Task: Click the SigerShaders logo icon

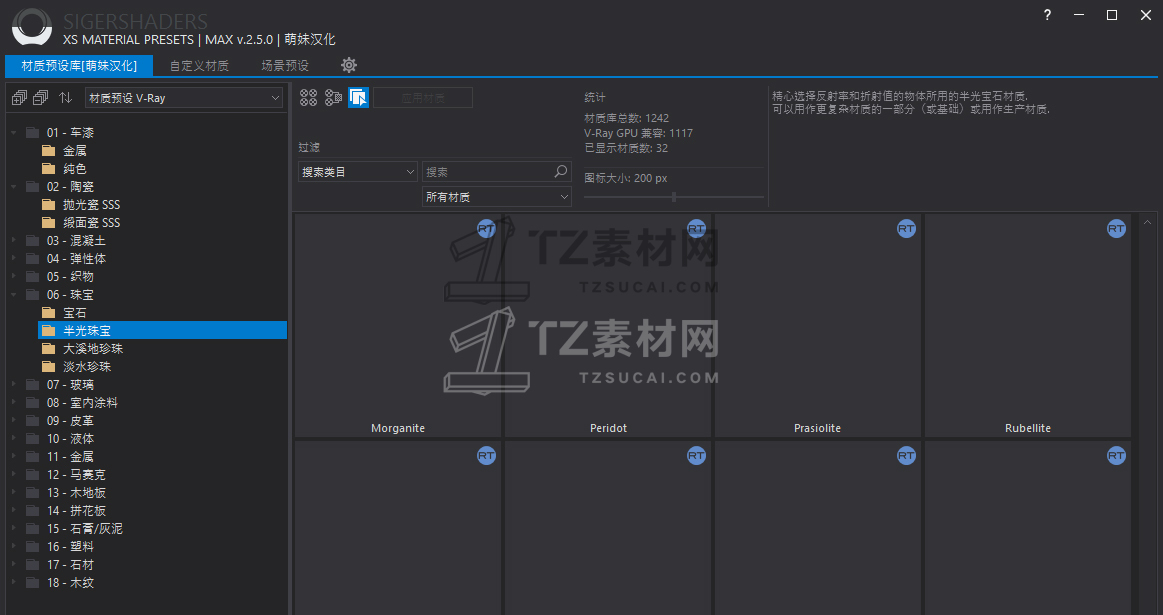Action: (32, 27)
